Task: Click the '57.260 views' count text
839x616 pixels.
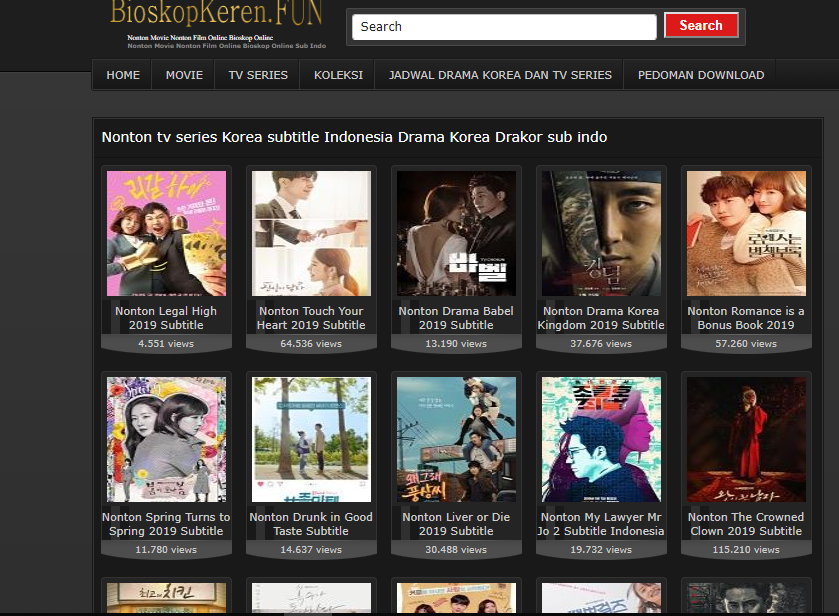Action: coord(746,344)
